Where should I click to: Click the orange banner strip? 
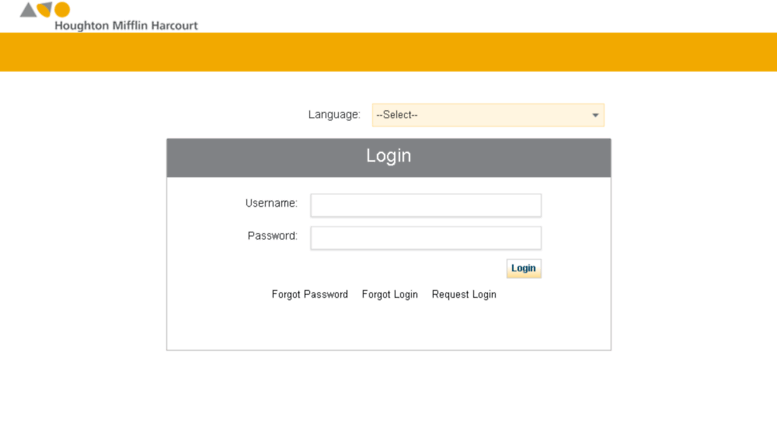point(388,52)
